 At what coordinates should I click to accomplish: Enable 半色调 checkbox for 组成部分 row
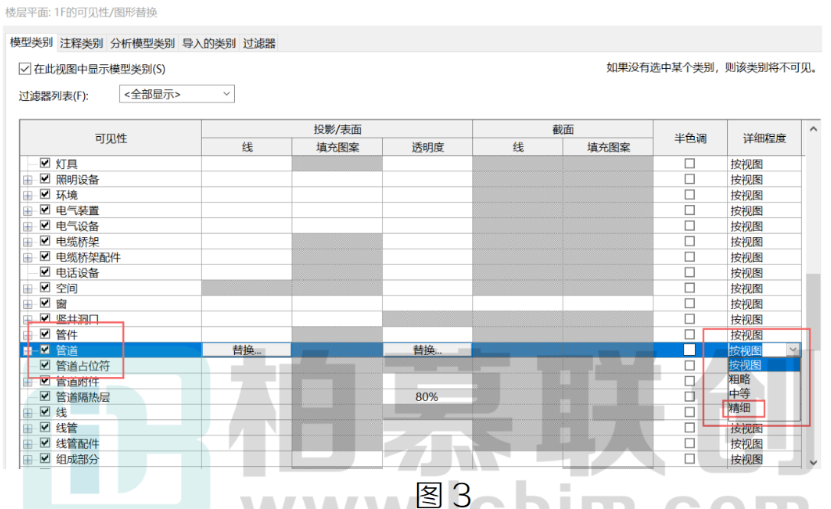689,459
